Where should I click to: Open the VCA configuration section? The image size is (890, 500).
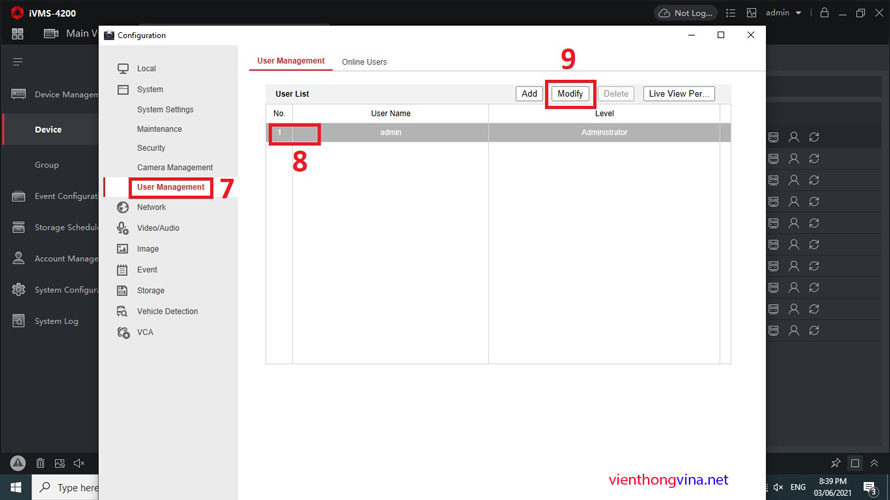[x=145, y=332]
